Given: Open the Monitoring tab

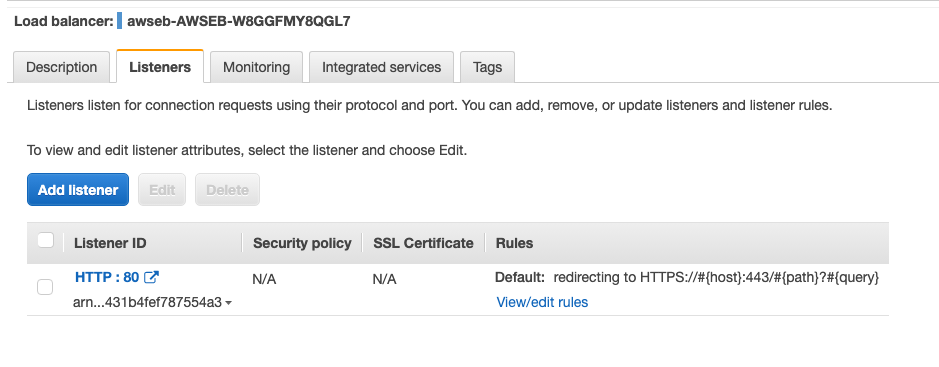Looking at the screenshot, I should pos(256,67).
